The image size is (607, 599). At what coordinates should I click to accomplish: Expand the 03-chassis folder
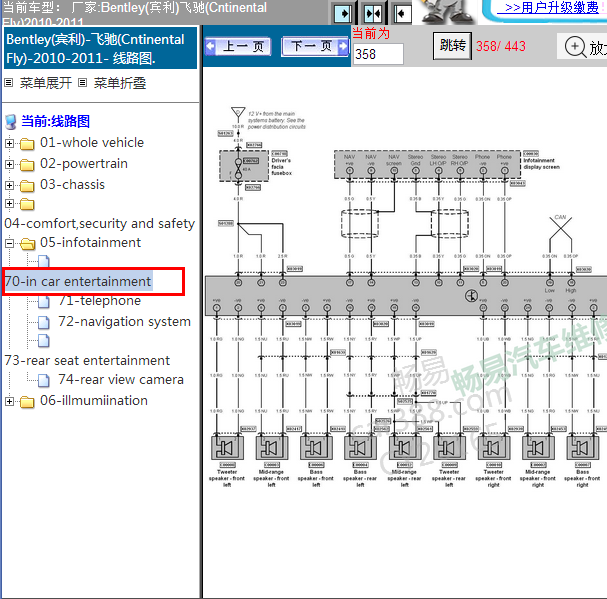9,185
